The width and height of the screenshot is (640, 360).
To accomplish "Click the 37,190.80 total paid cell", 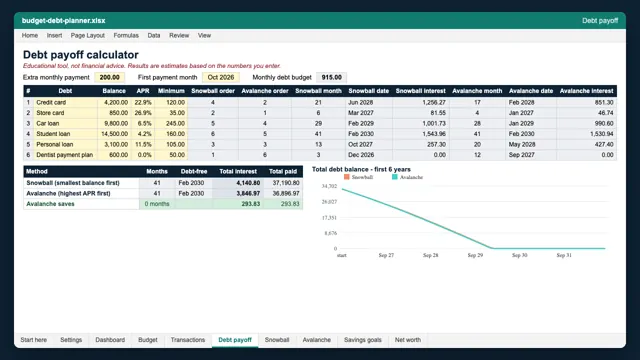I will [x=283, y=183].
